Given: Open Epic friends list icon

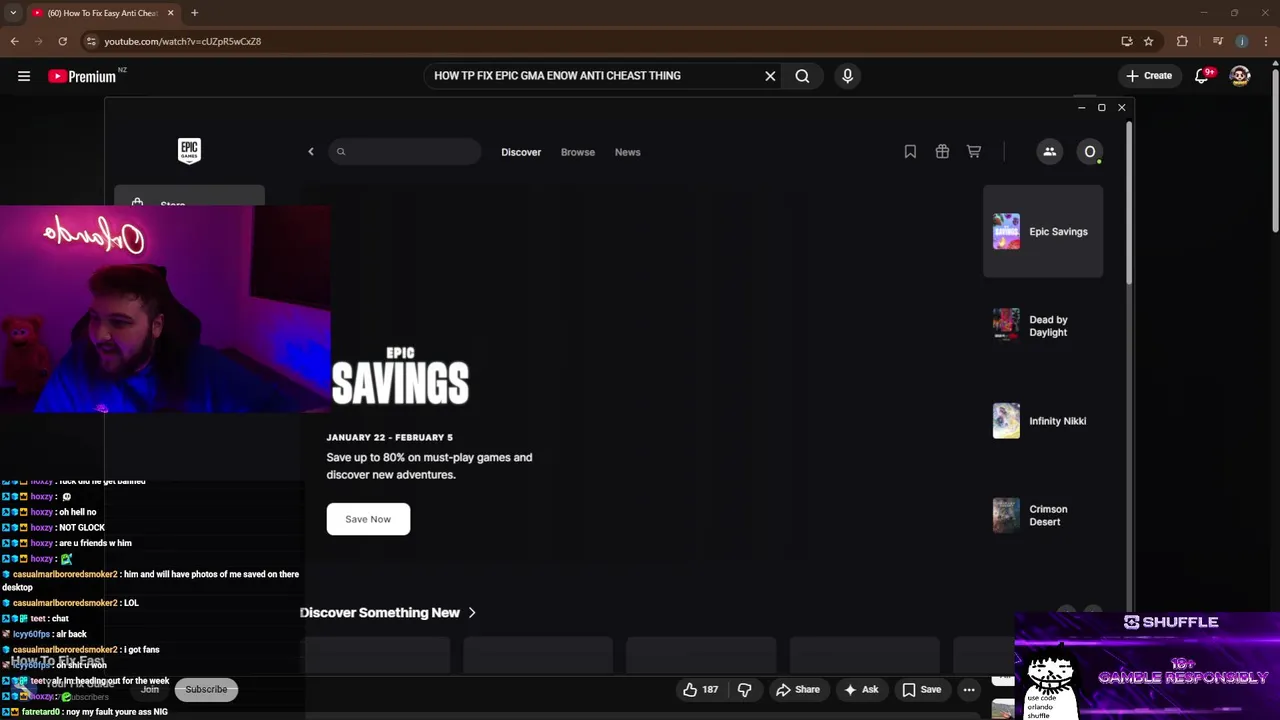Looking at the screenshot, I should pyautogui.click(x=1050, y=152).
